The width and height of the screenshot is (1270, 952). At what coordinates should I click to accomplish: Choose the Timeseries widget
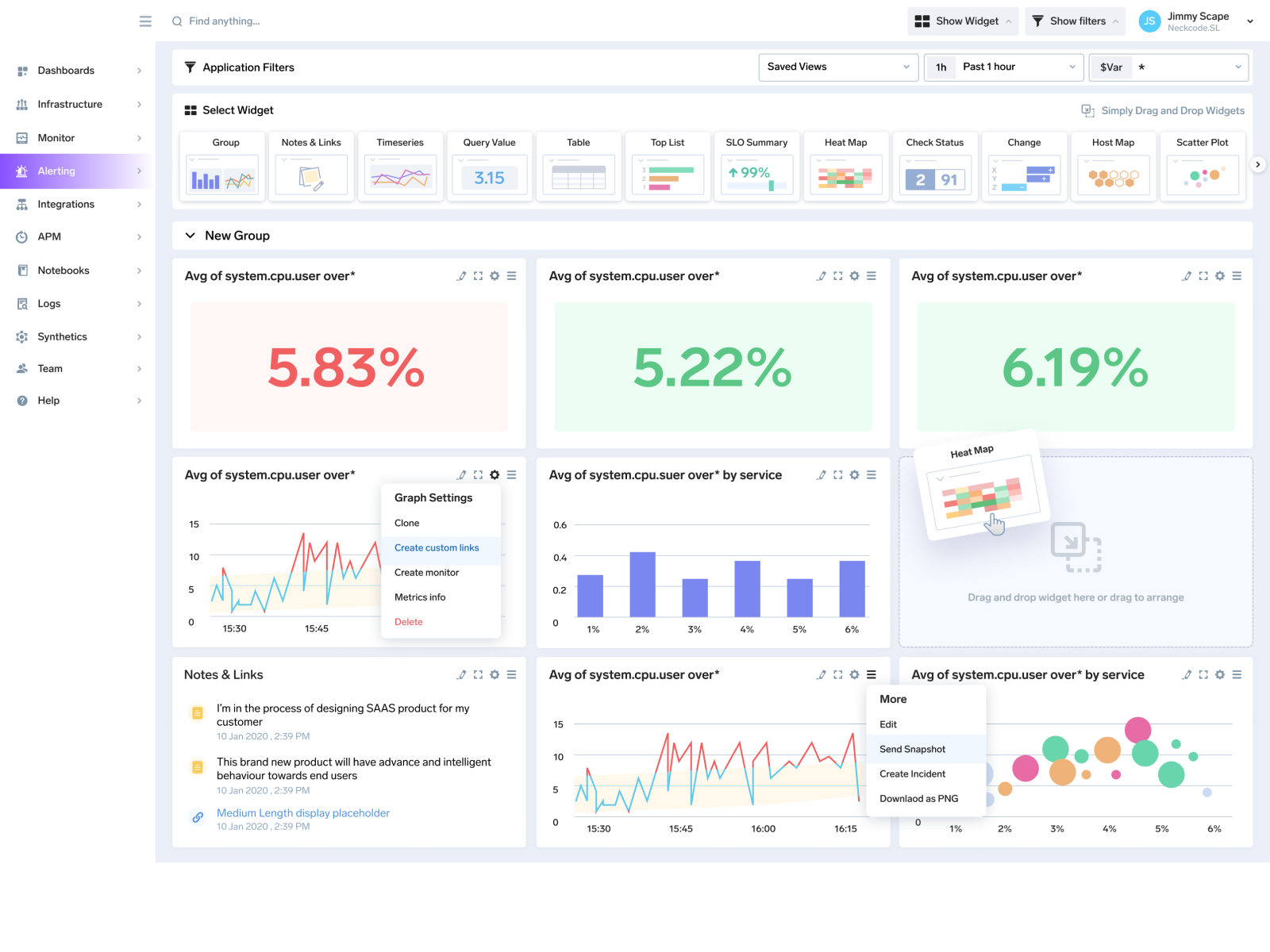pos(400,167)
